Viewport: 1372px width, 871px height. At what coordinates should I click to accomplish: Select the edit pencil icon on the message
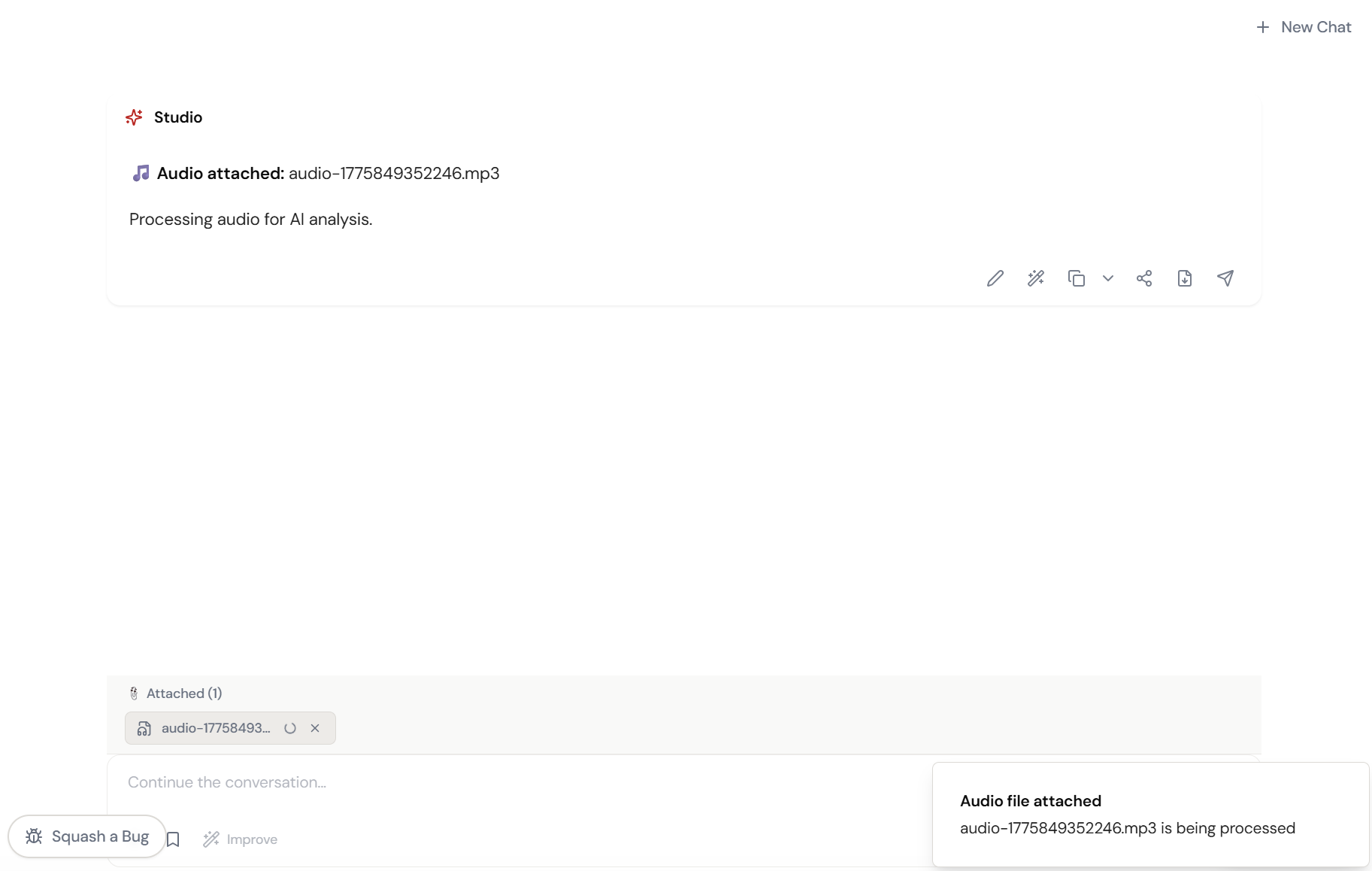[x=995, y=278]
